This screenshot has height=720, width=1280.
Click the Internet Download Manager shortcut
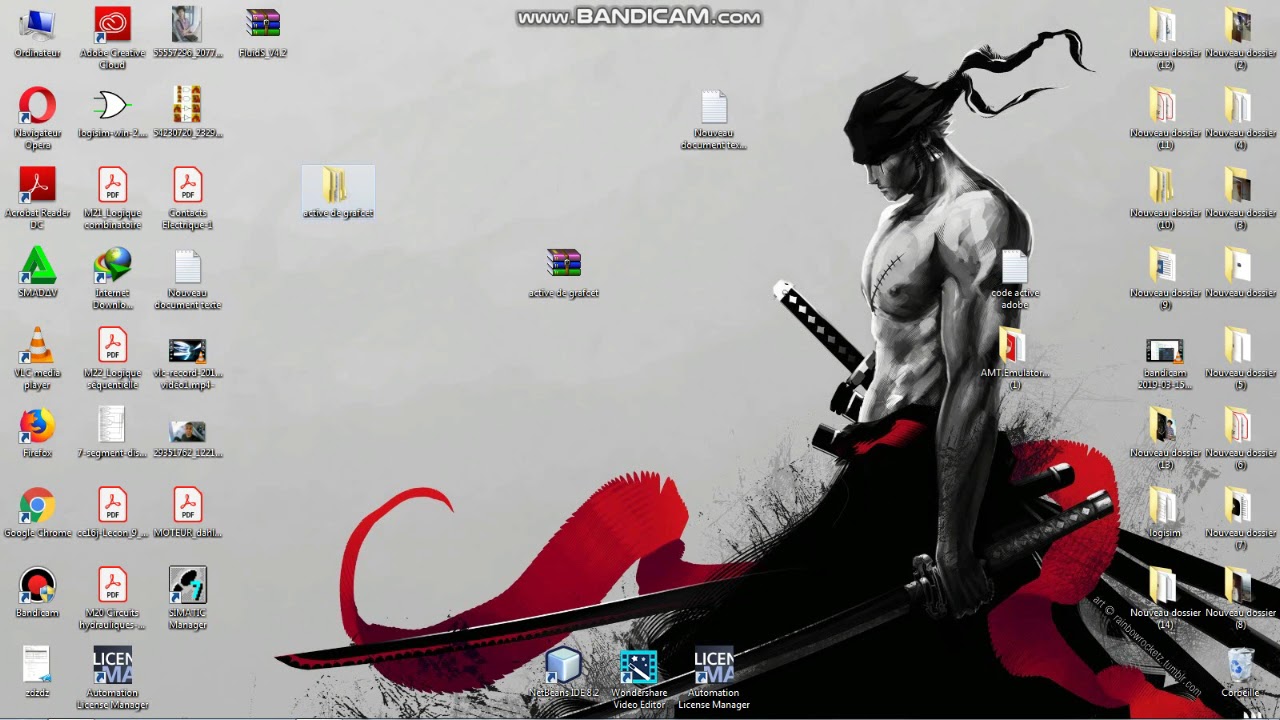coord(112,278)
